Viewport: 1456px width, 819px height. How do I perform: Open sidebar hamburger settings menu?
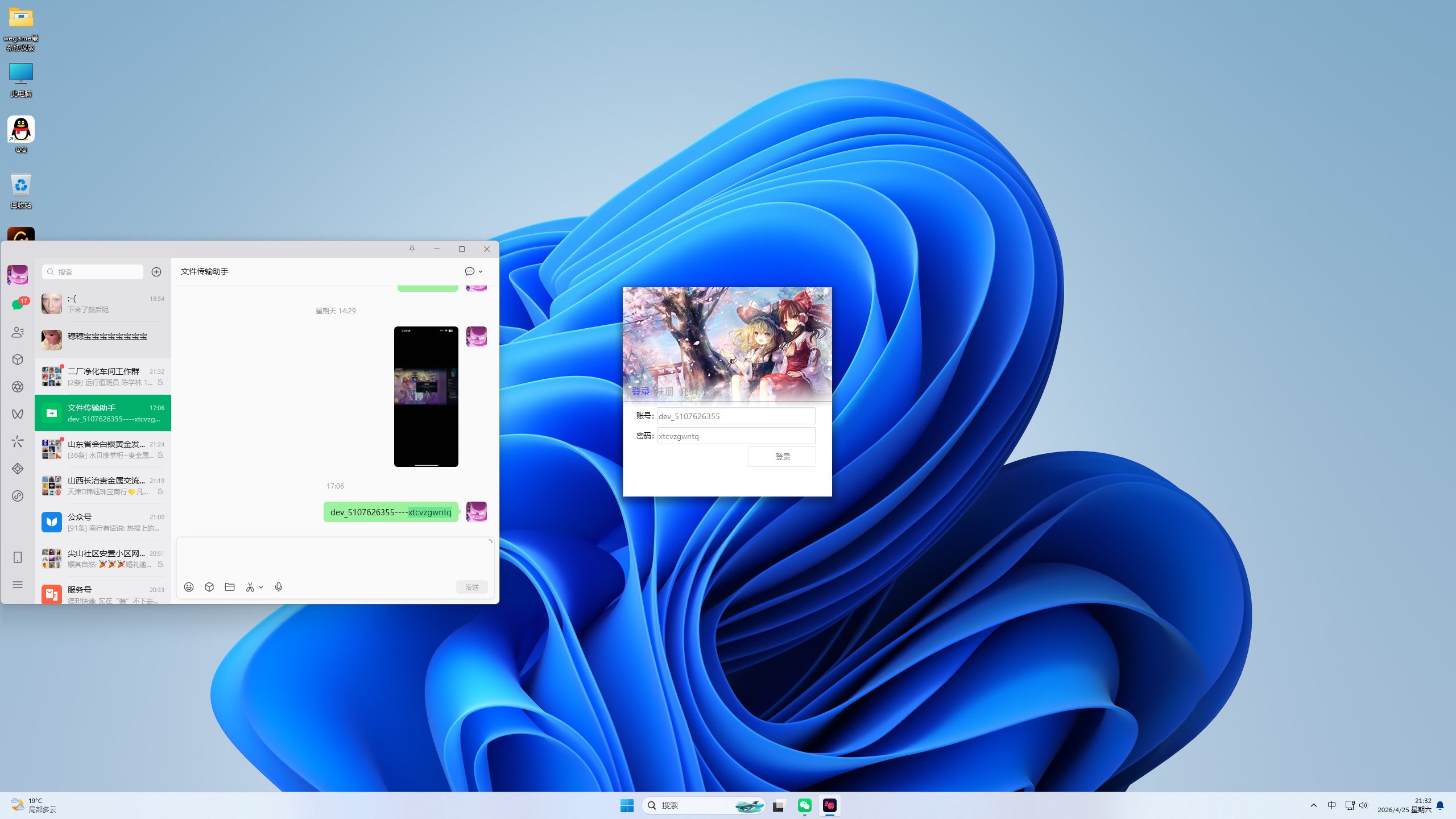(x=18, y=585)
